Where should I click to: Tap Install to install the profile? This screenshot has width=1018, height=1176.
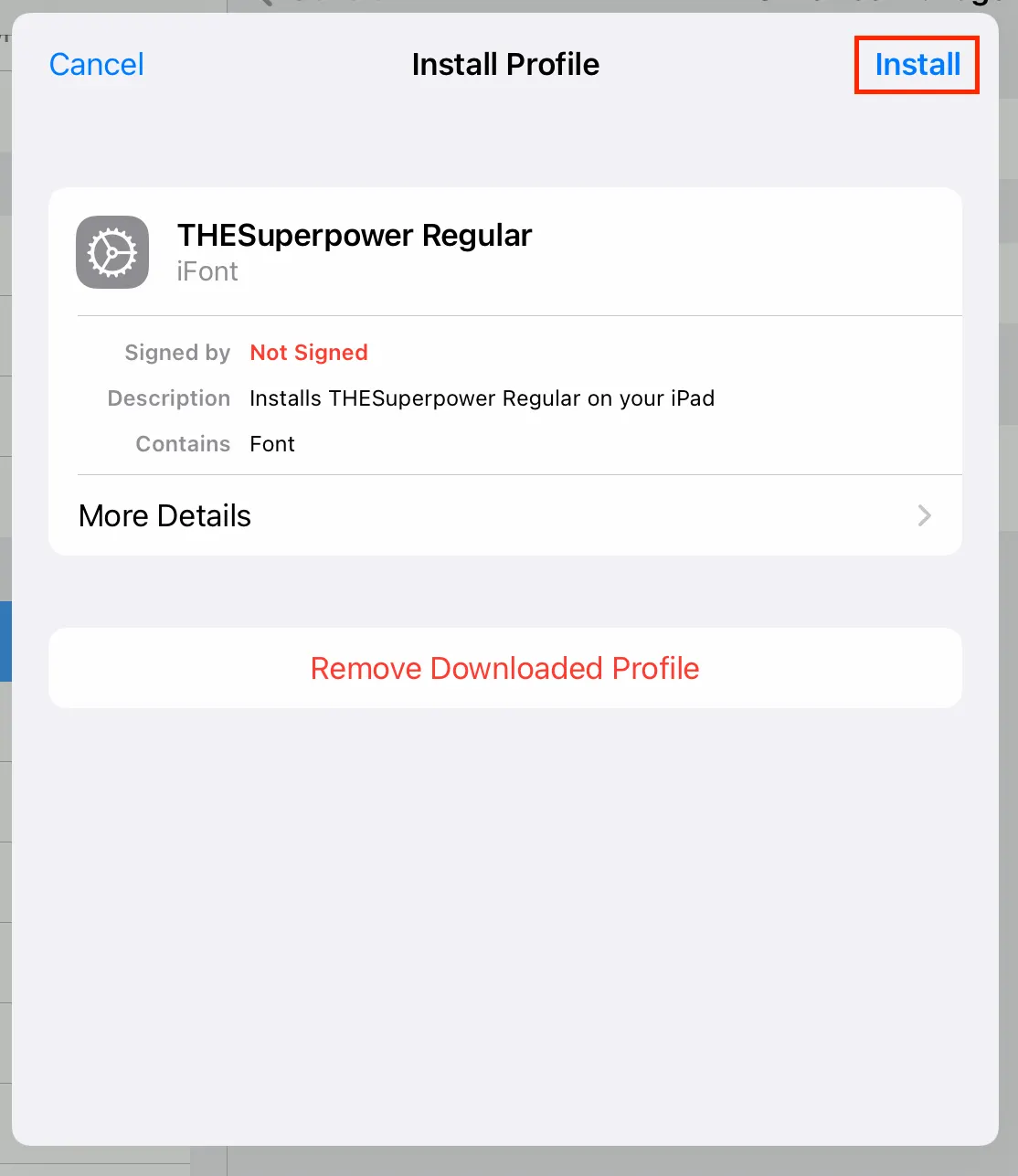(917, 65)
